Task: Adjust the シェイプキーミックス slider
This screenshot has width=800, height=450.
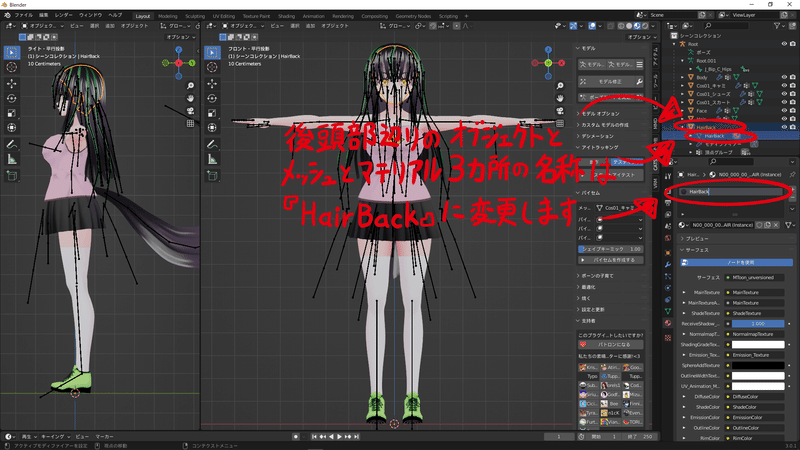Action: [611, 249]
